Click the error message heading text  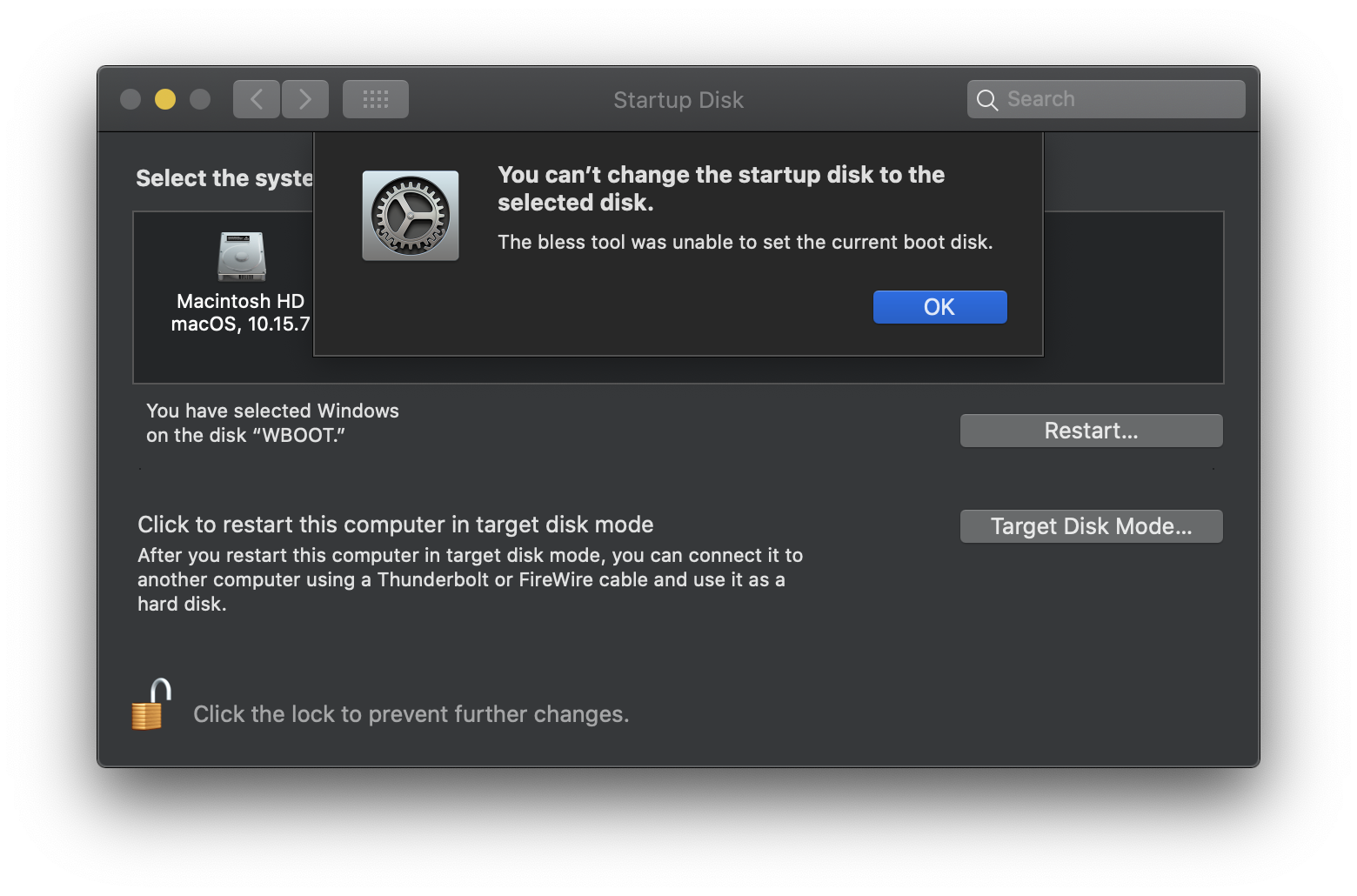[x=720, y=188]
